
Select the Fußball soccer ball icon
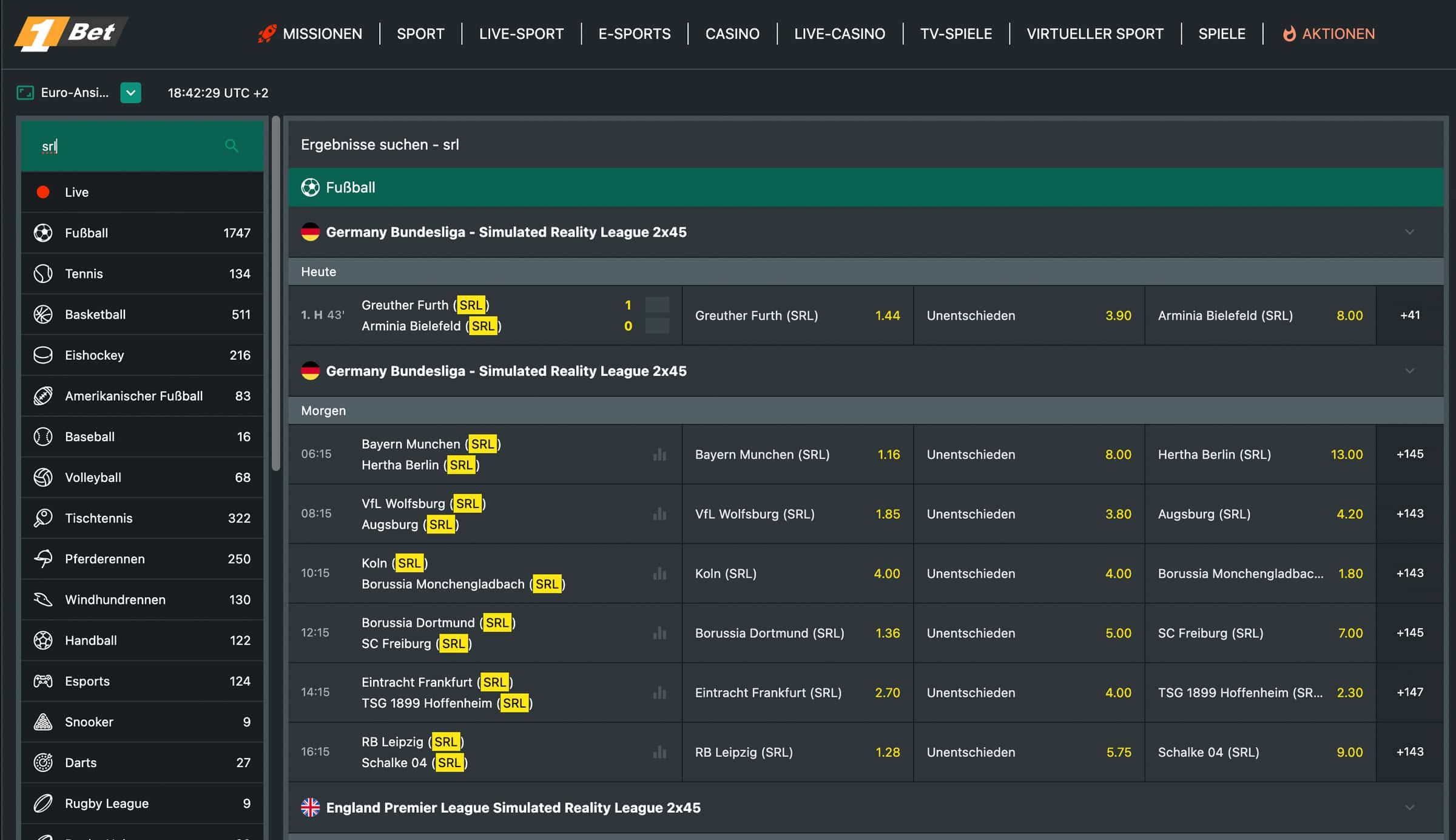(x=43, y=232)
